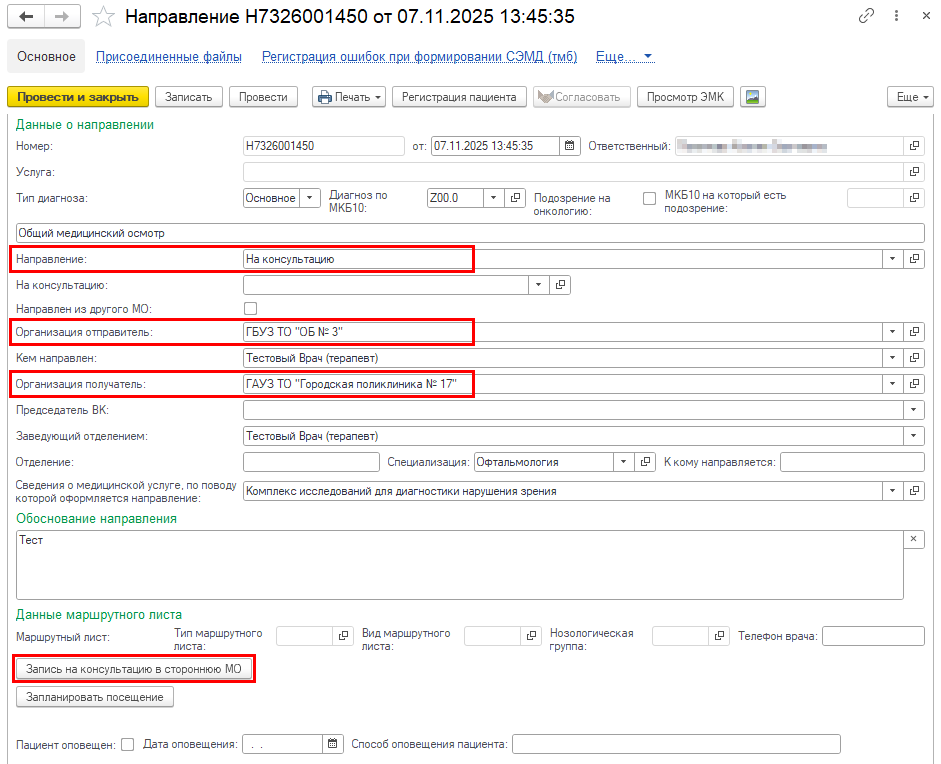
Task: Expand Тип диагноза dropdown
Action: pyautogui.click(x=310, y=198)
